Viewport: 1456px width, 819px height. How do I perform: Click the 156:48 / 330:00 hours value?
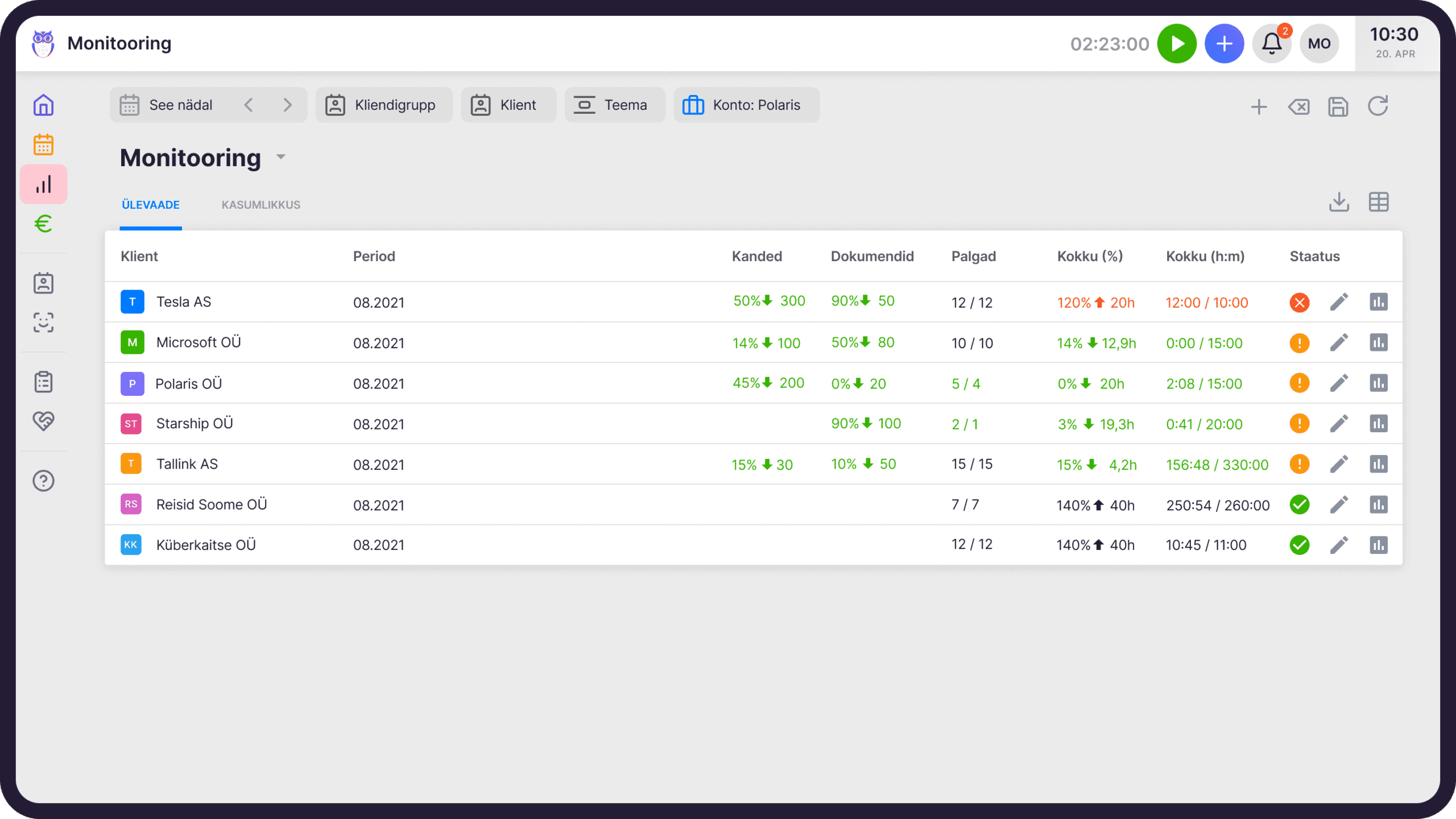pyautogui.click(x=1217, y=465)
